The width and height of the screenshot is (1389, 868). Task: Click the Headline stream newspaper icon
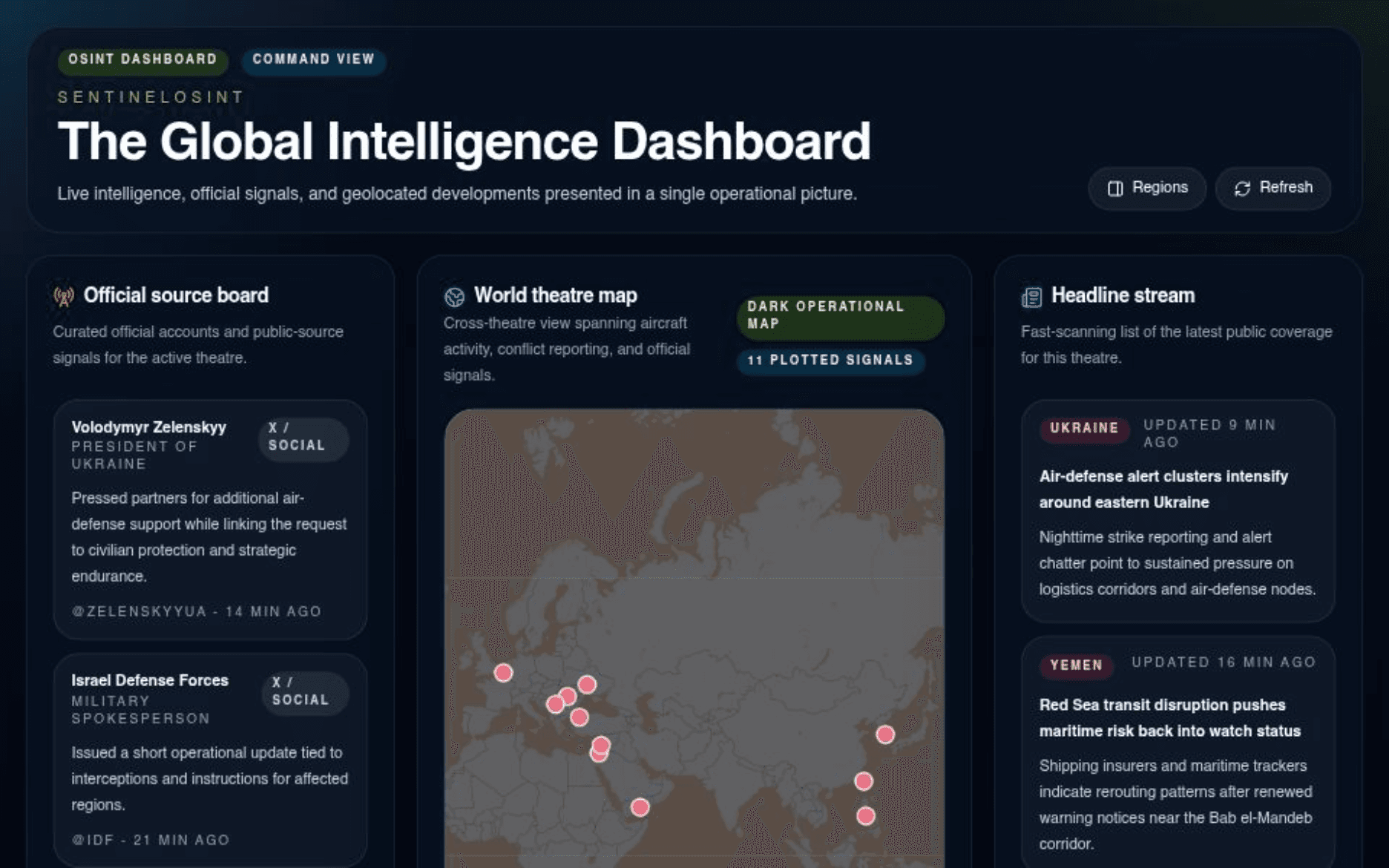click(x=1031, y=297)
